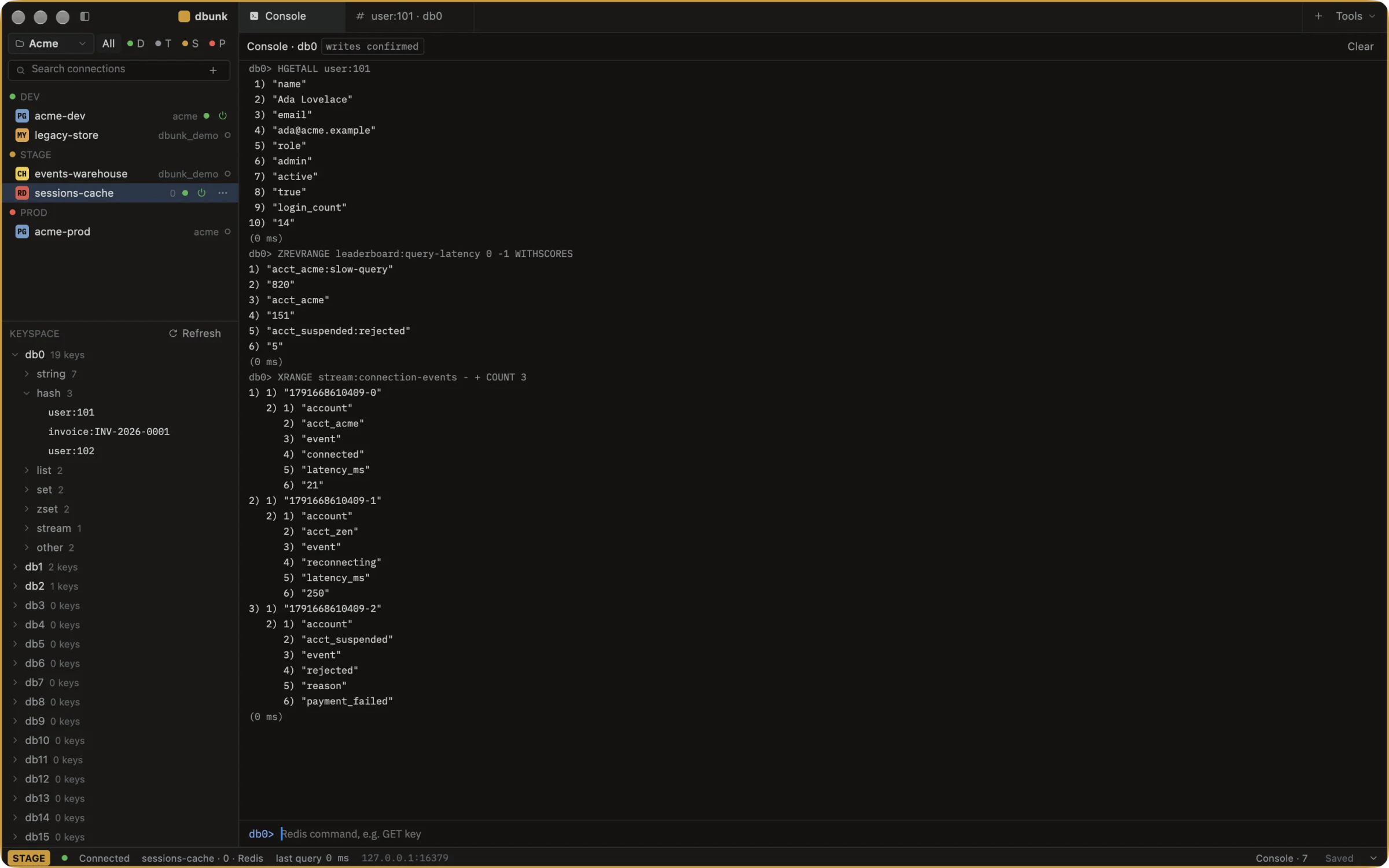Toggle acme-dev connection power button
Image resolution: width=1389 pixels, height=868 pixels.
coord(223,116)
